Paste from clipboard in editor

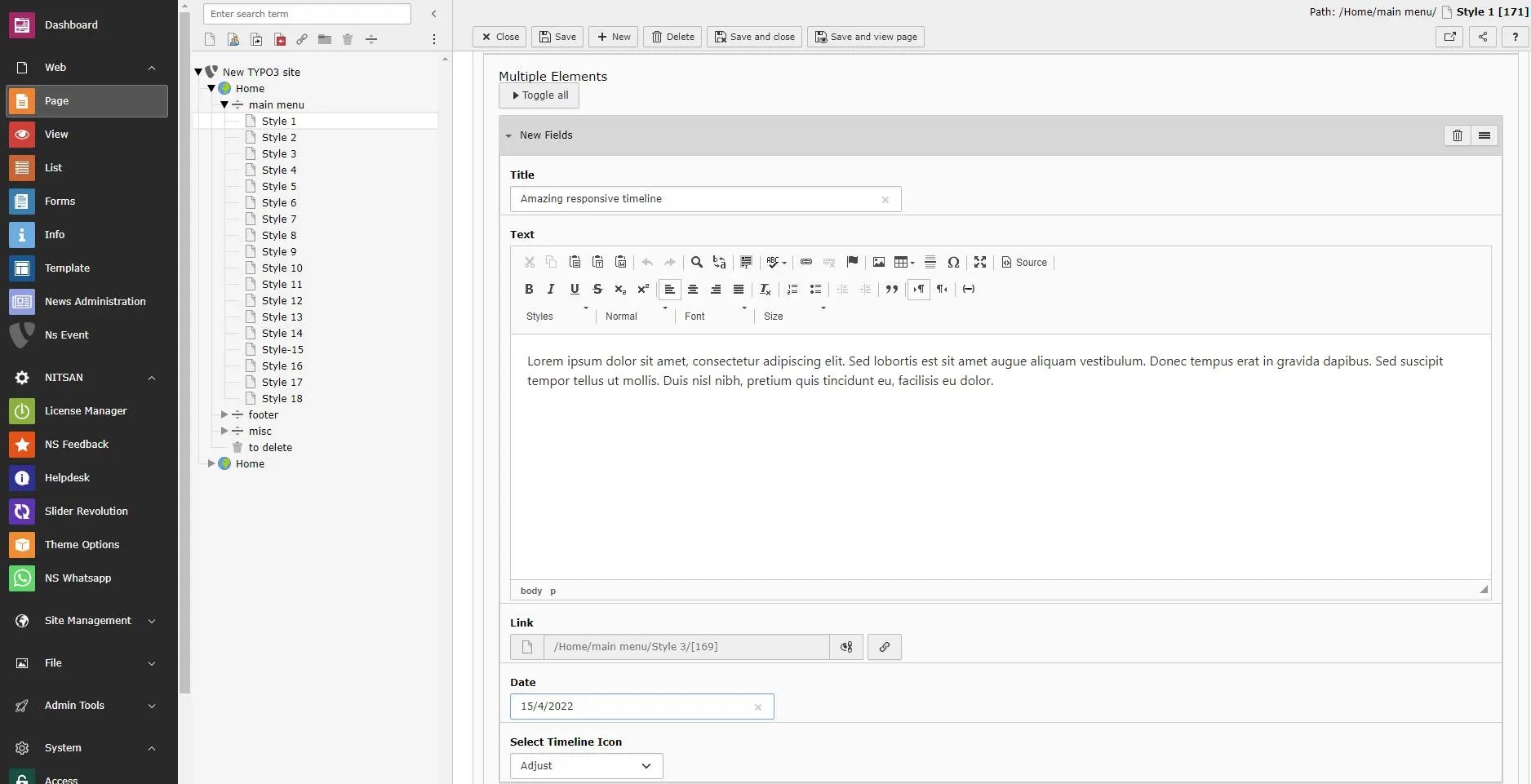tap(575, 262)
